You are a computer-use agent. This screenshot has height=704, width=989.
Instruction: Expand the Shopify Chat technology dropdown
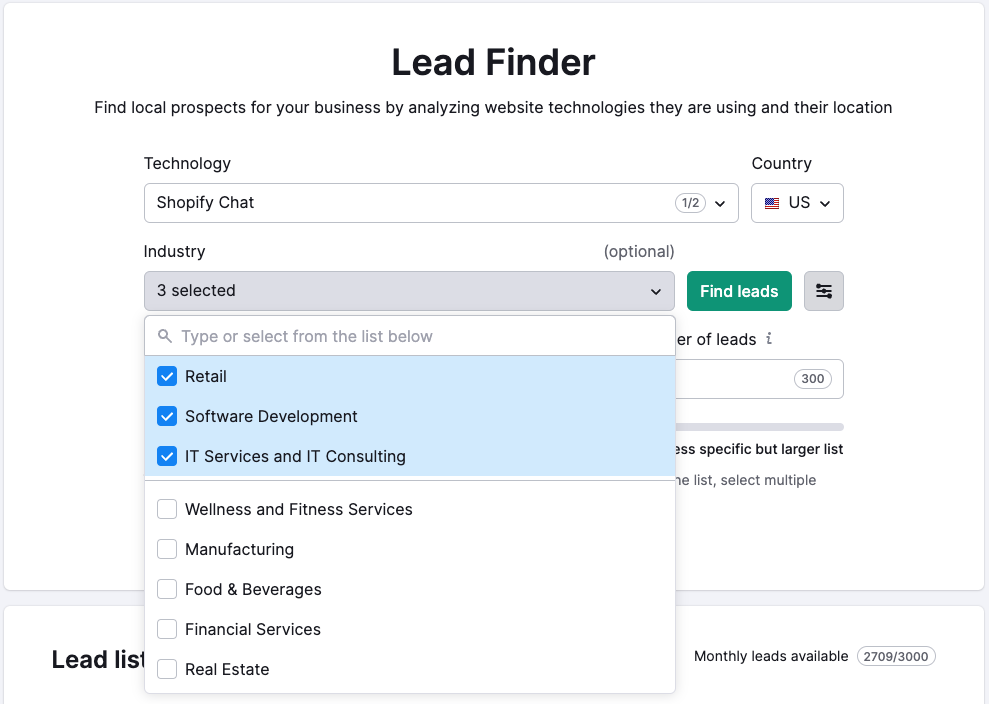tap(441, 203)
